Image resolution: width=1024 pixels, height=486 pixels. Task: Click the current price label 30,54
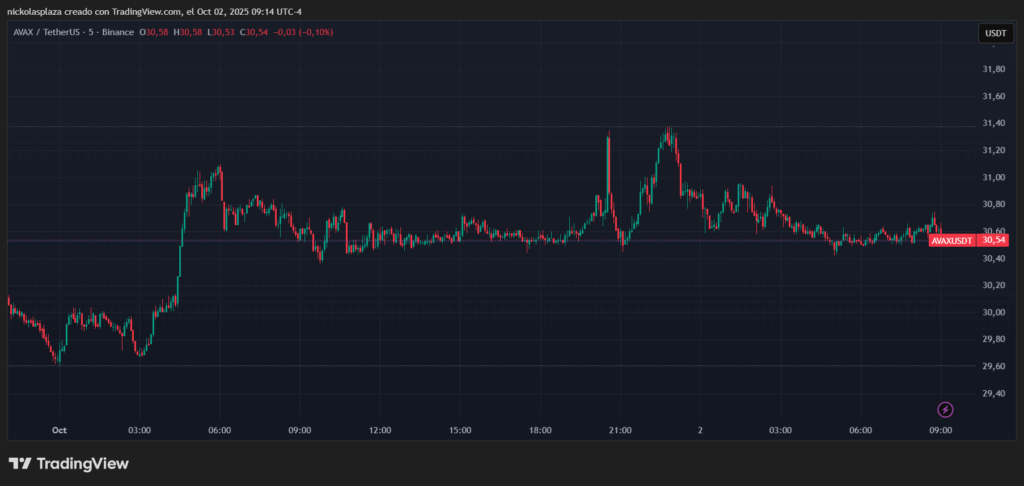(994, 241)
